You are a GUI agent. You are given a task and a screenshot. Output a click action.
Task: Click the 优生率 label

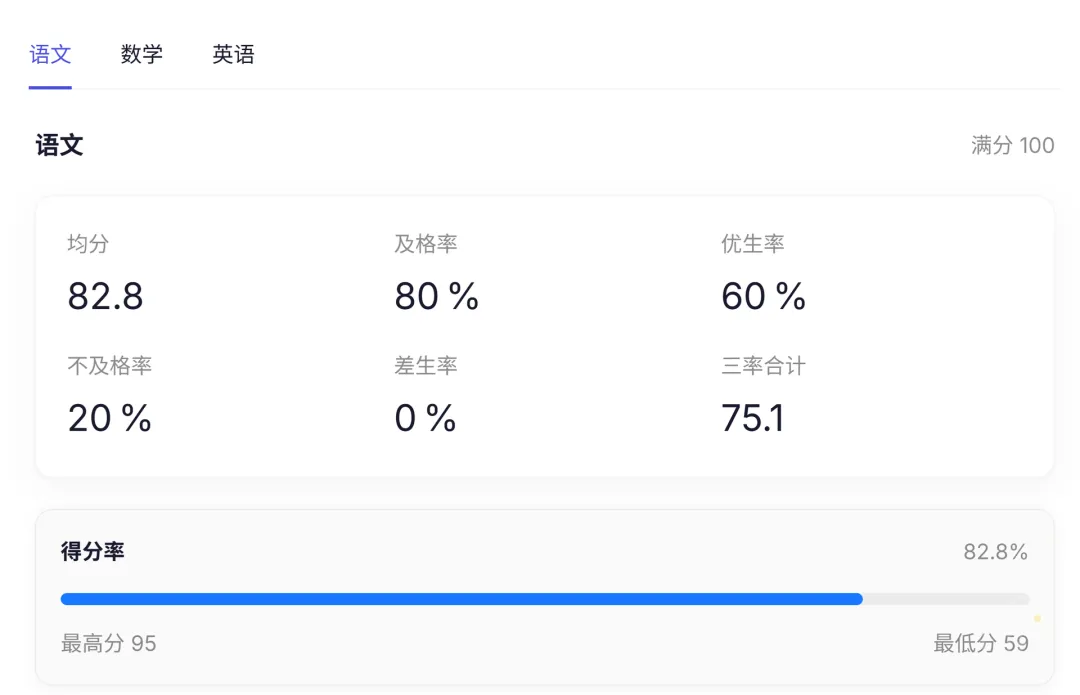[x=752, y=244]
